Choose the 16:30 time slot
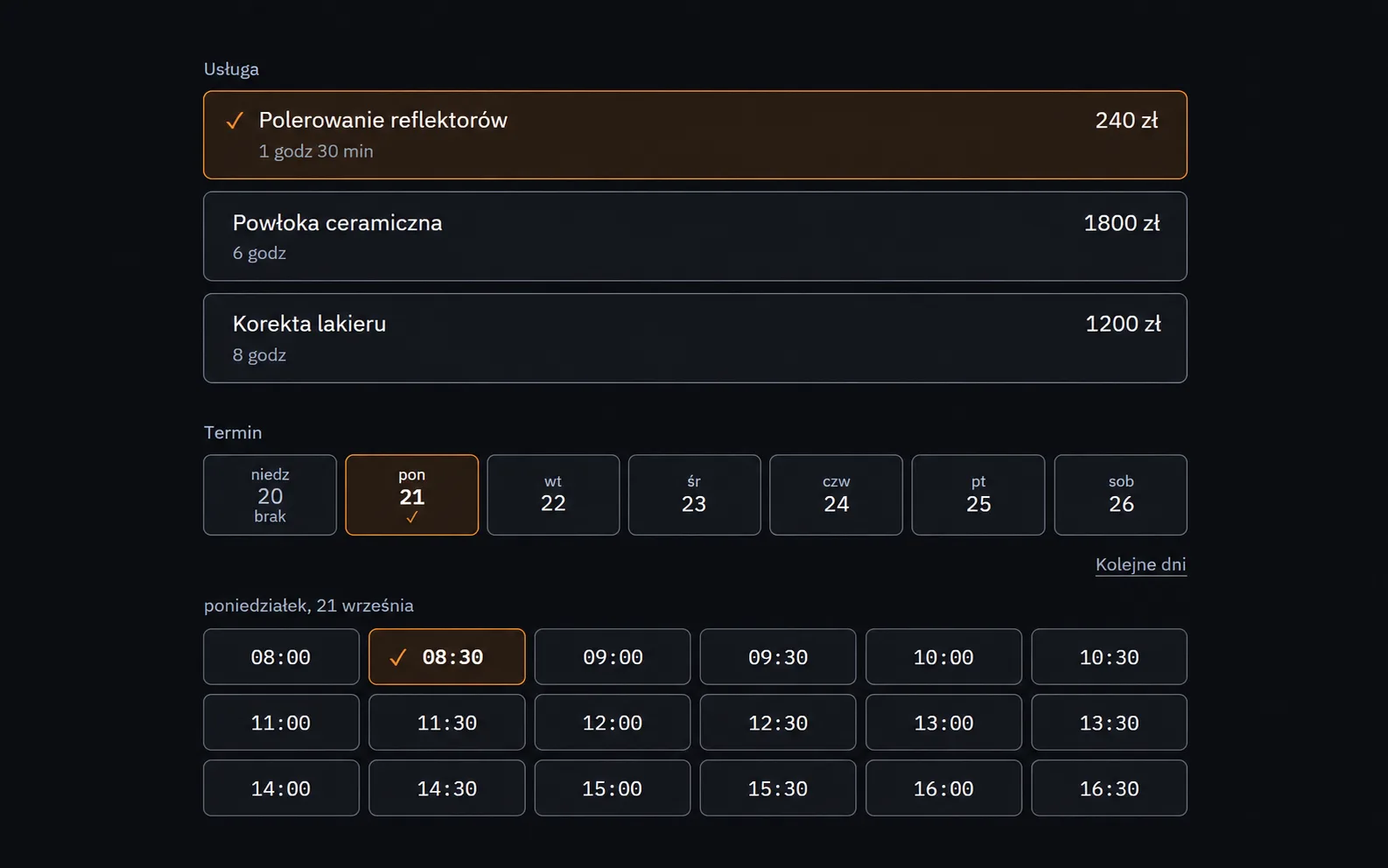 coord(1109,787)
